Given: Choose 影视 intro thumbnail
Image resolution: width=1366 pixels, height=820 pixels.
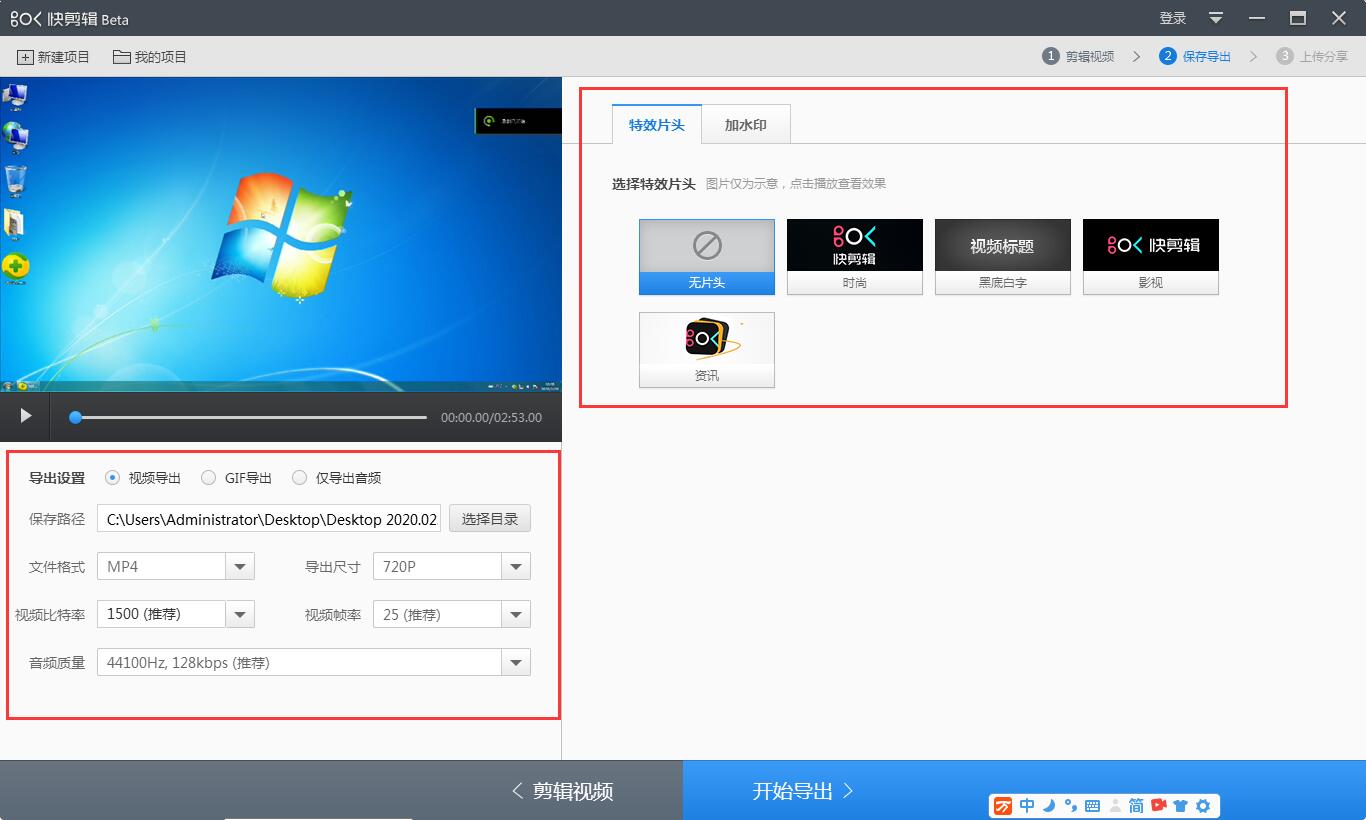Looking at the screenshot, I should 1151,257.
